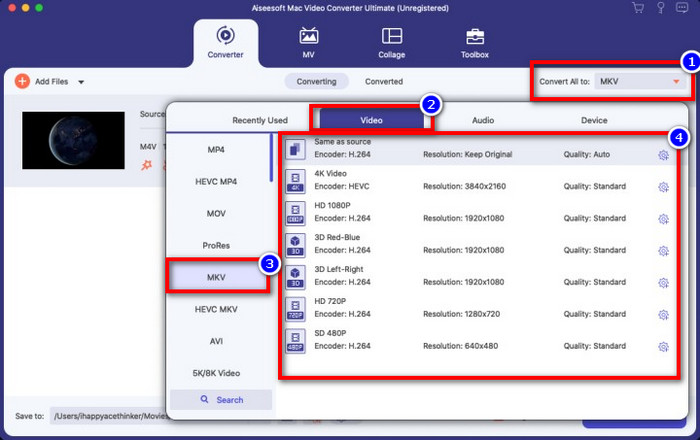Click the search magnifier icon
The height and width of the screenshot is (440, 700).
204,399
